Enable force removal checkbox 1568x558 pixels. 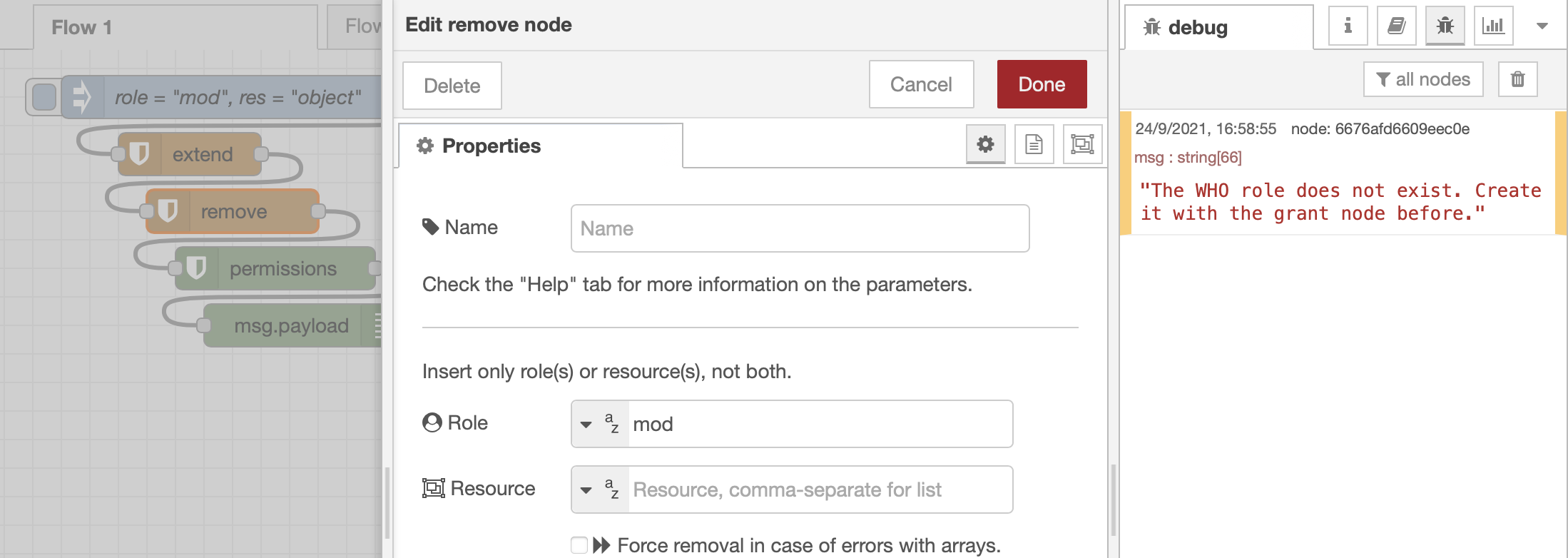[579, 545]
